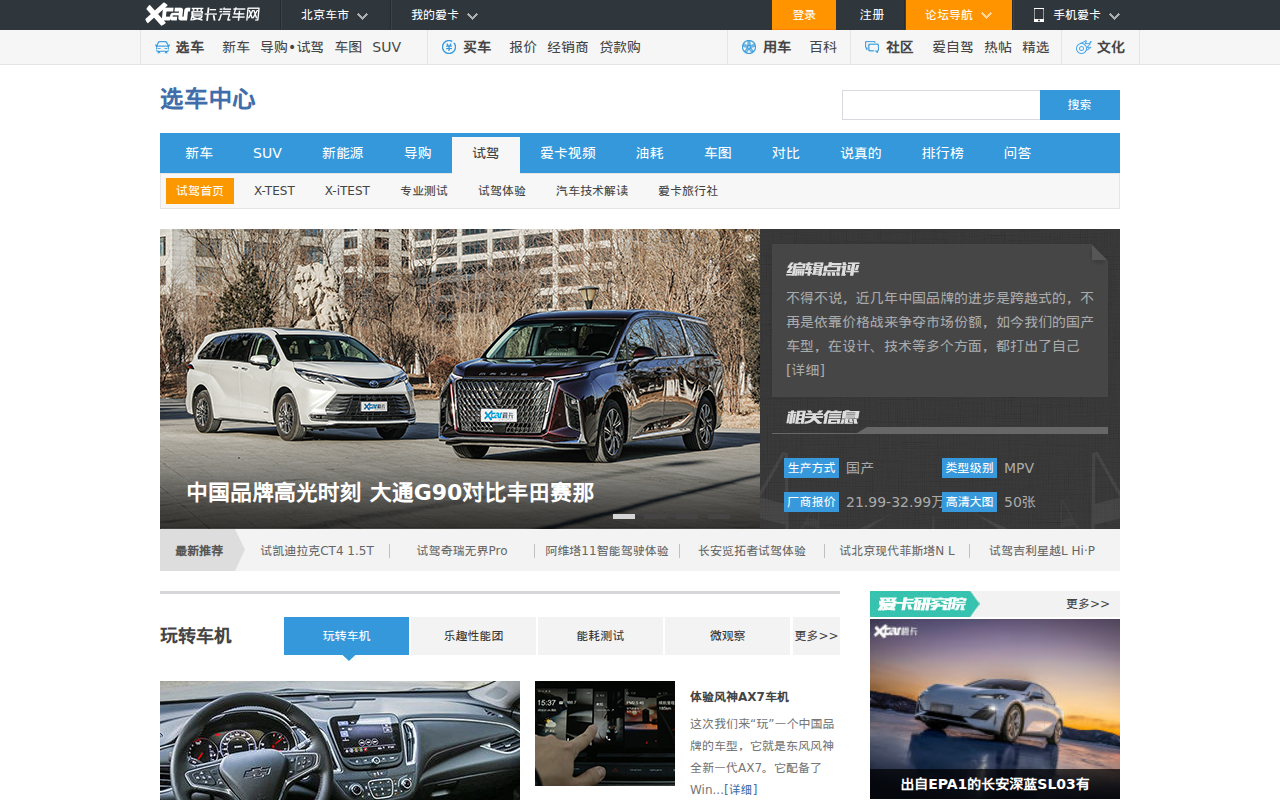Click the Xcar 爱卡汽车网 logo
Viewport: 1280px width, 800px height.
[x=202, y=15]
